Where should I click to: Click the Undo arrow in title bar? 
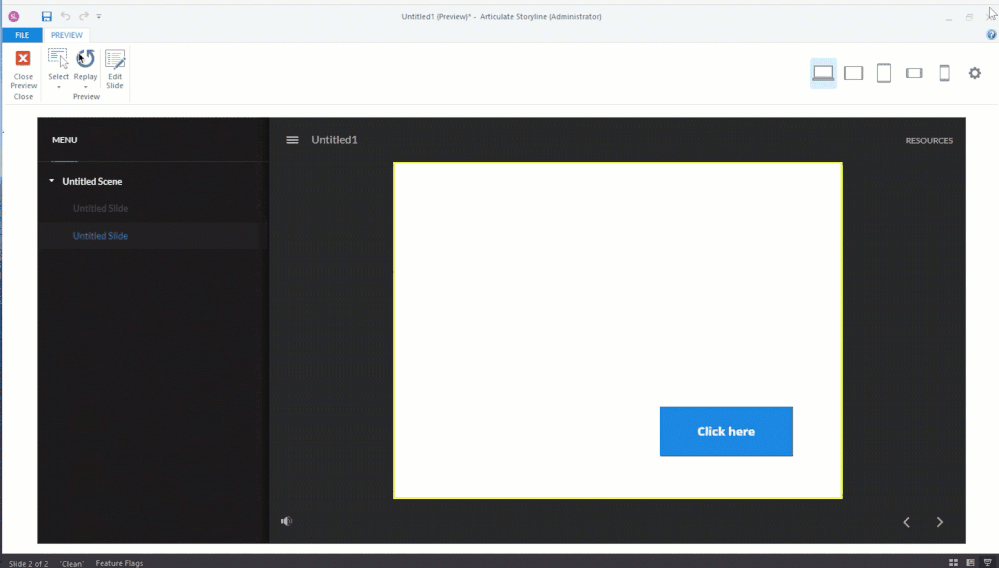tap(65, 16)
